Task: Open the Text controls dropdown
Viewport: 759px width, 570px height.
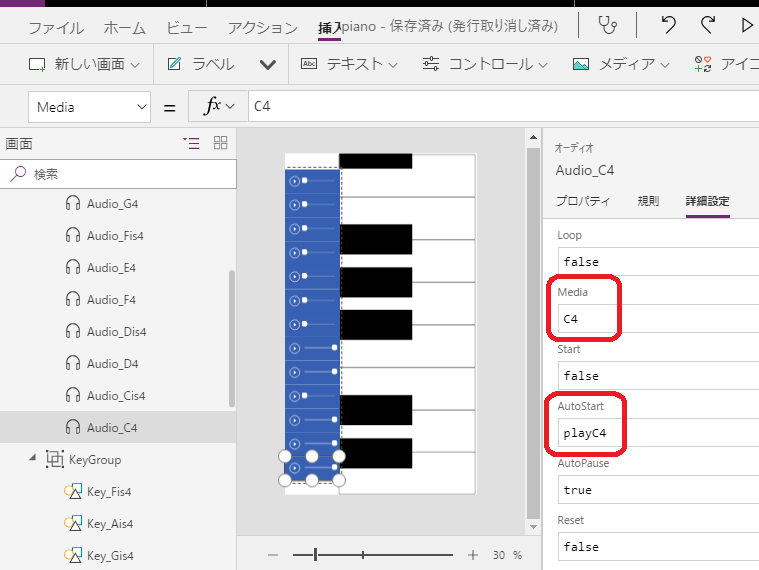Action: (349, 64)
